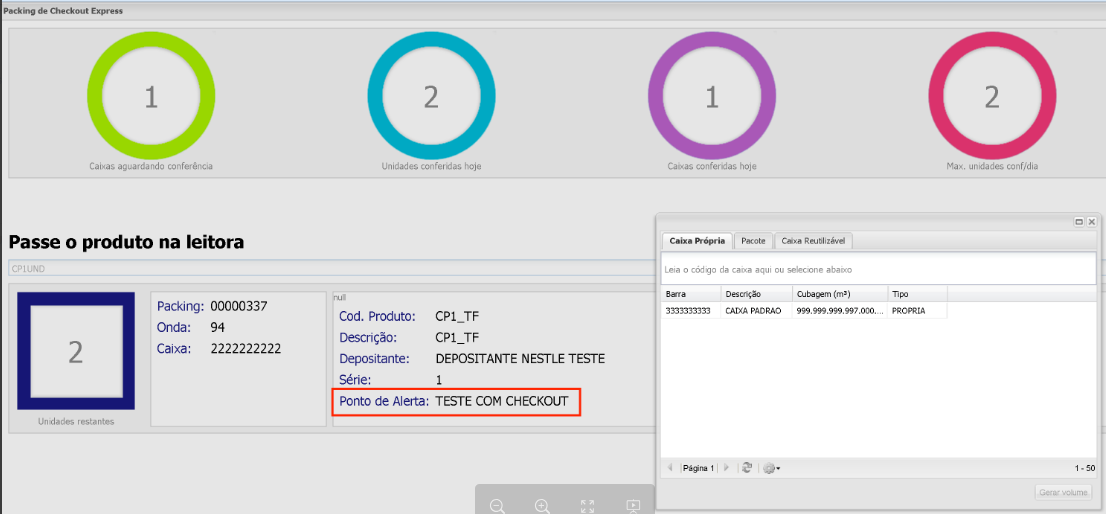Close the box selection popup
Screen dimensions: 1106x514
1091,221
